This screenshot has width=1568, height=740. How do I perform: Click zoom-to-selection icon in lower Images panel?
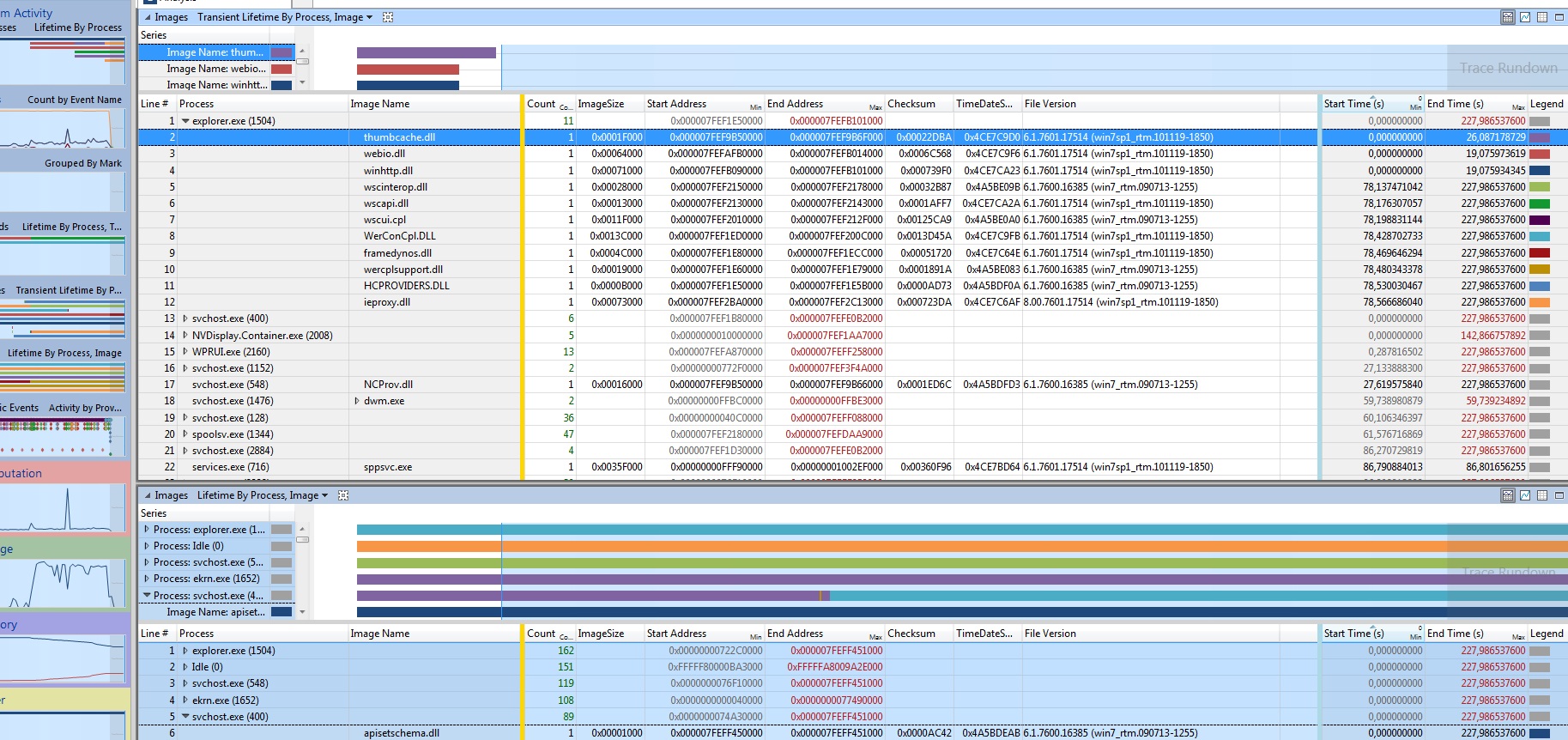(x=343, y=495)
